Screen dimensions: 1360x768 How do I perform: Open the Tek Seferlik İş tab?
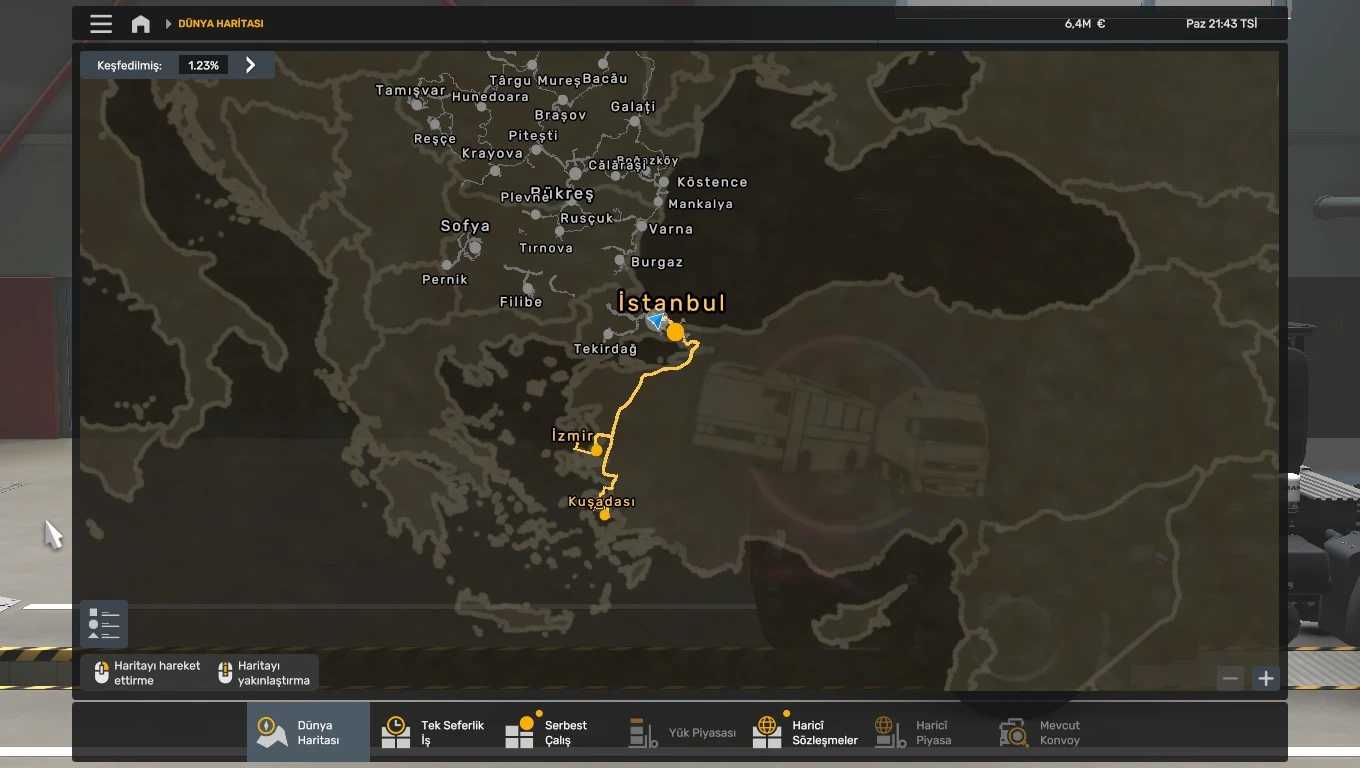[432, 732]
